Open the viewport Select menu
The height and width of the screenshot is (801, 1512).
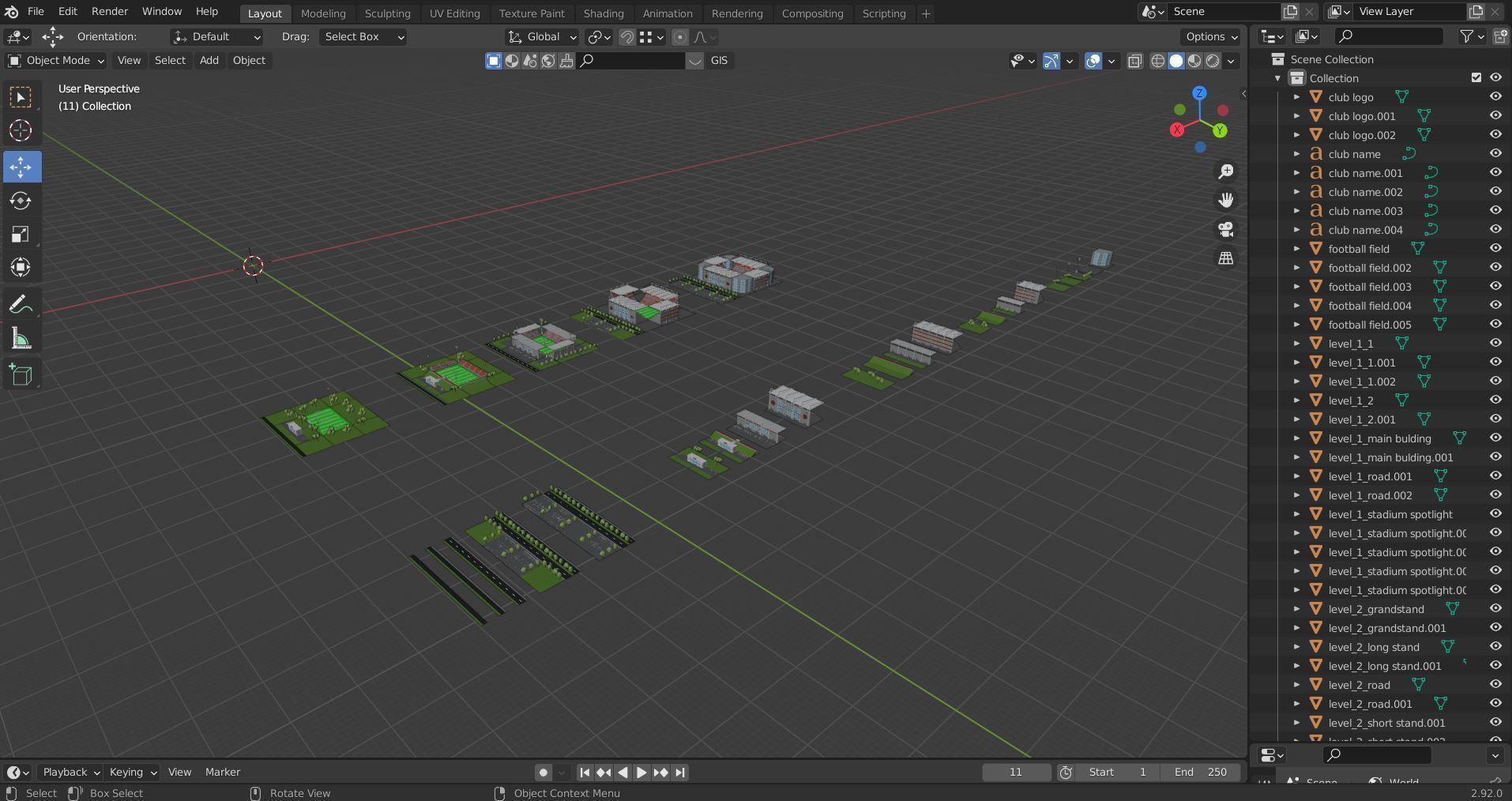[170, 61]
